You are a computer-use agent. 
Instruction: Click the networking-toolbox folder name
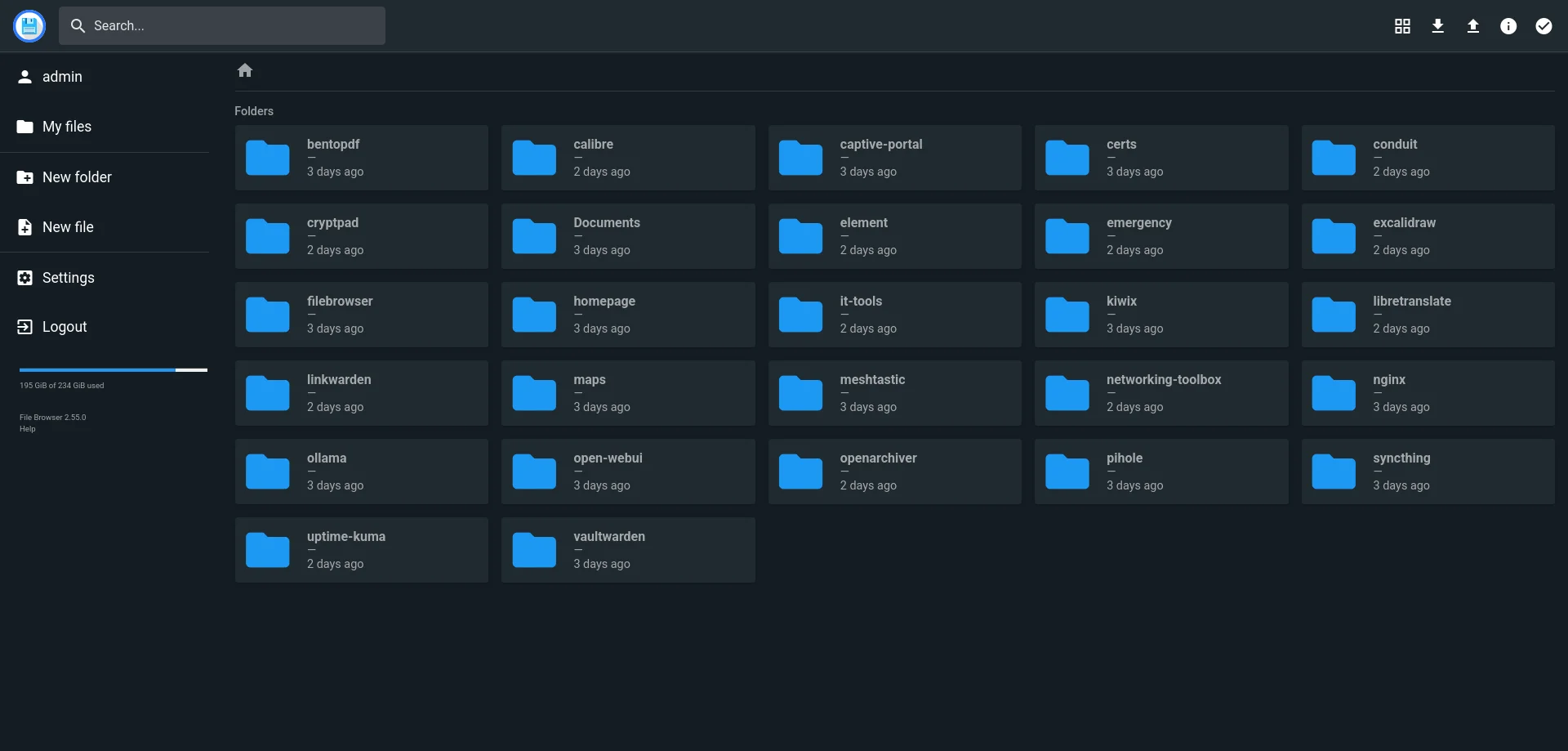[1164, 380]
